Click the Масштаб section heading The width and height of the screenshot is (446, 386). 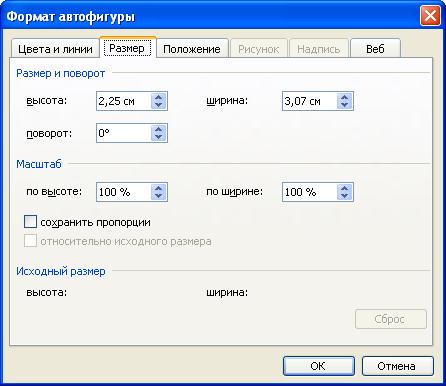tap(39, 164)
